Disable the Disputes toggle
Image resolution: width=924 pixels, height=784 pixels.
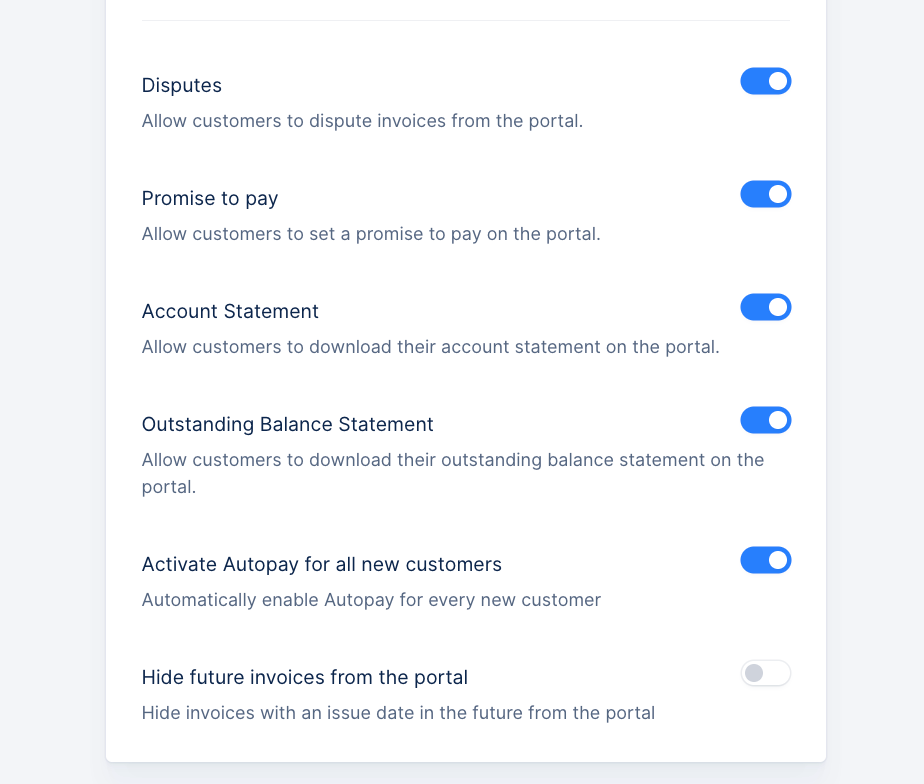coord(765,81)
